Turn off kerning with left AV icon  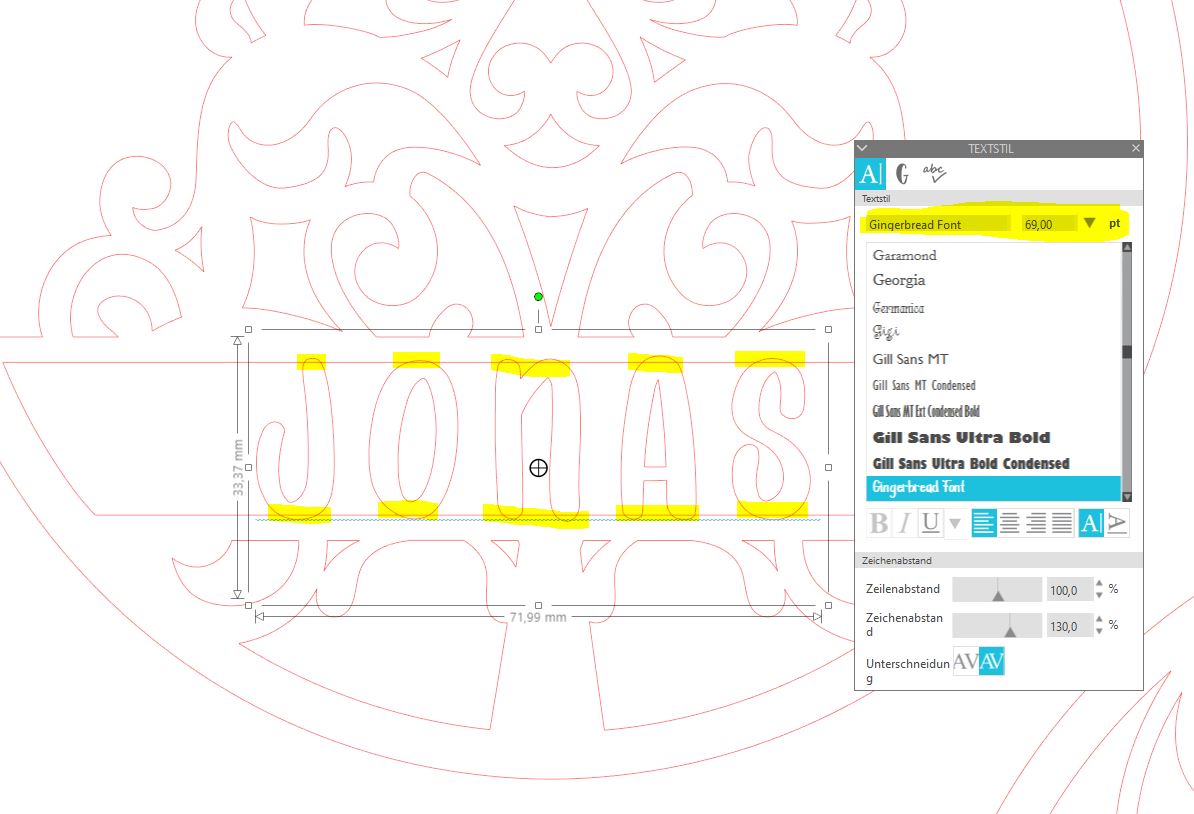966,662
